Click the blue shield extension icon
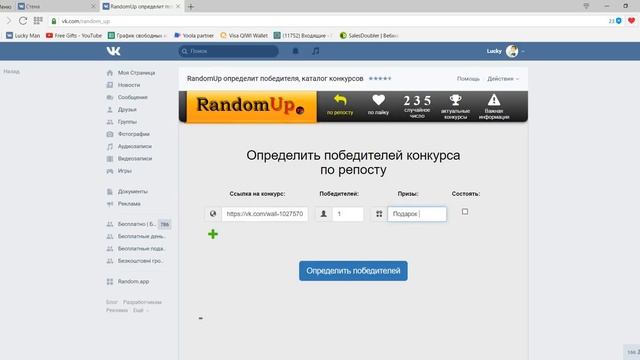 [x=618, y=21]
